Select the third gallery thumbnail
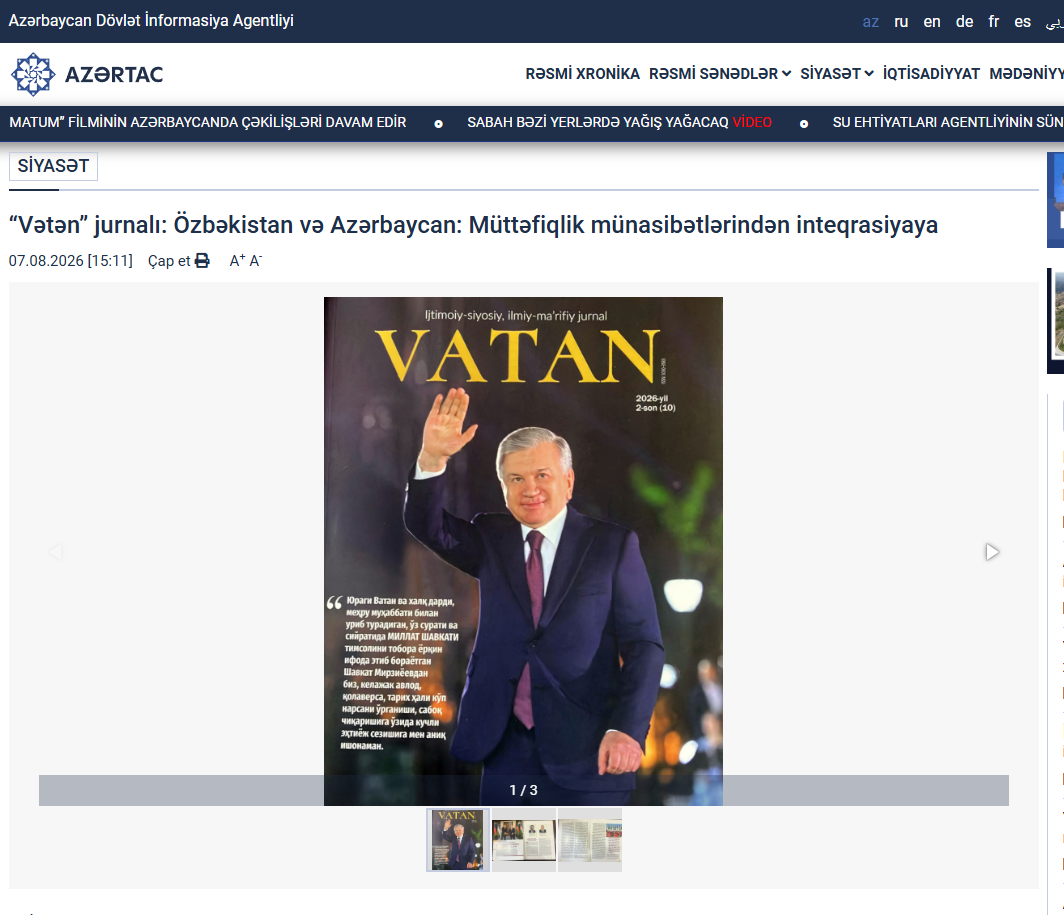The image size is (1064, 915). 590,840
